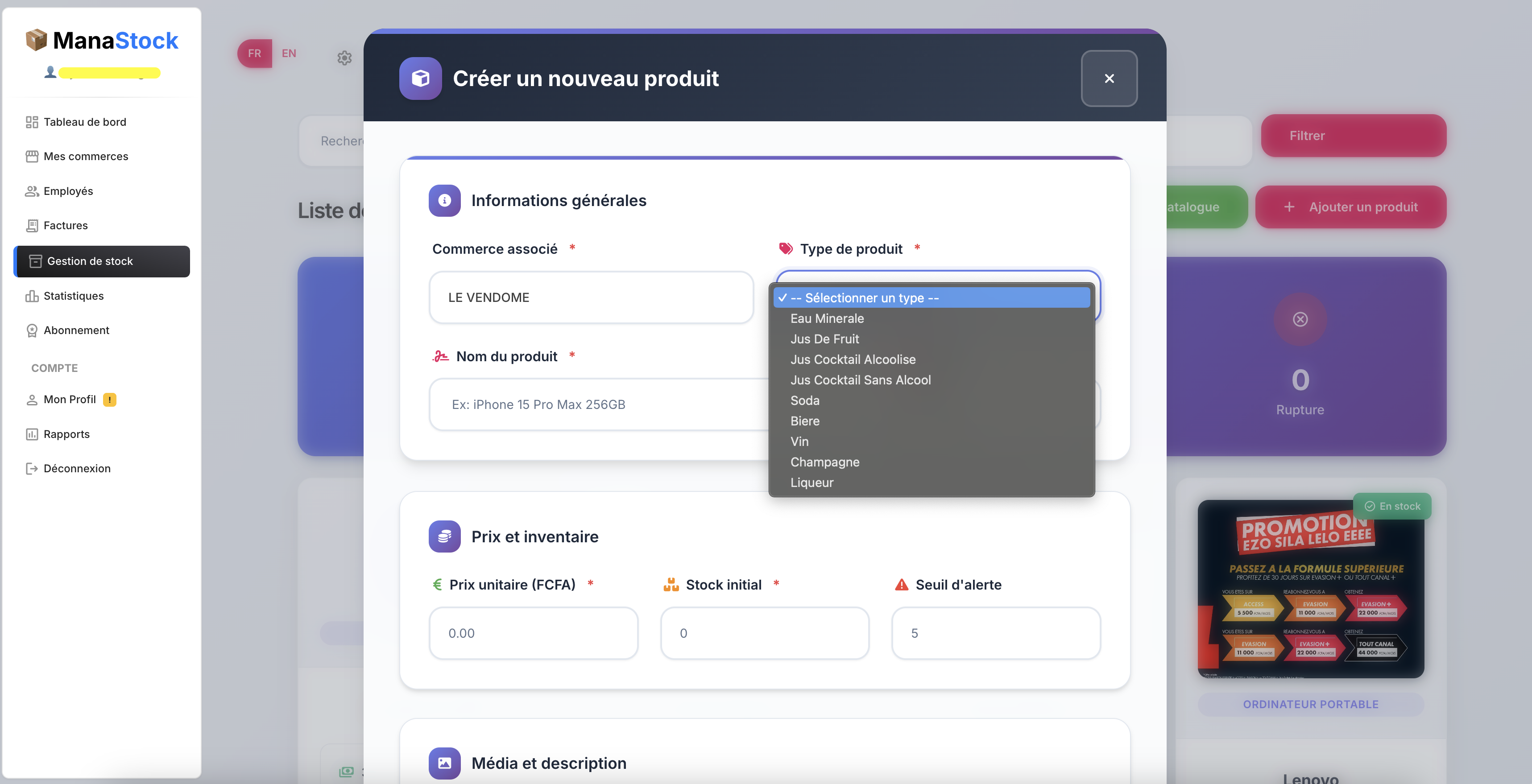Click the Prix unitaire input field
The width and height of the screenshot is (1532, 784).
point(534,633)
